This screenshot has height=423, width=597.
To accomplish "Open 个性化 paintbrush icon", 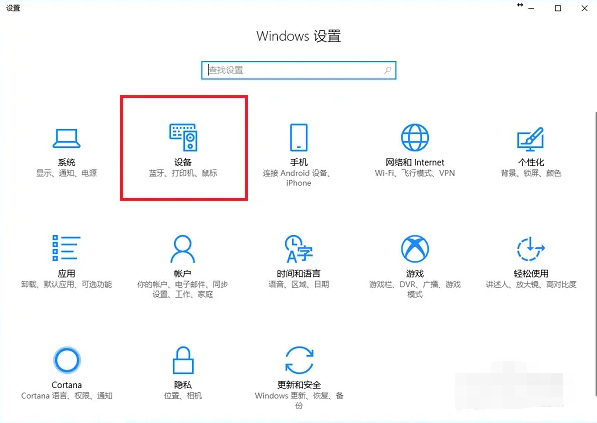I will (530, 139).
